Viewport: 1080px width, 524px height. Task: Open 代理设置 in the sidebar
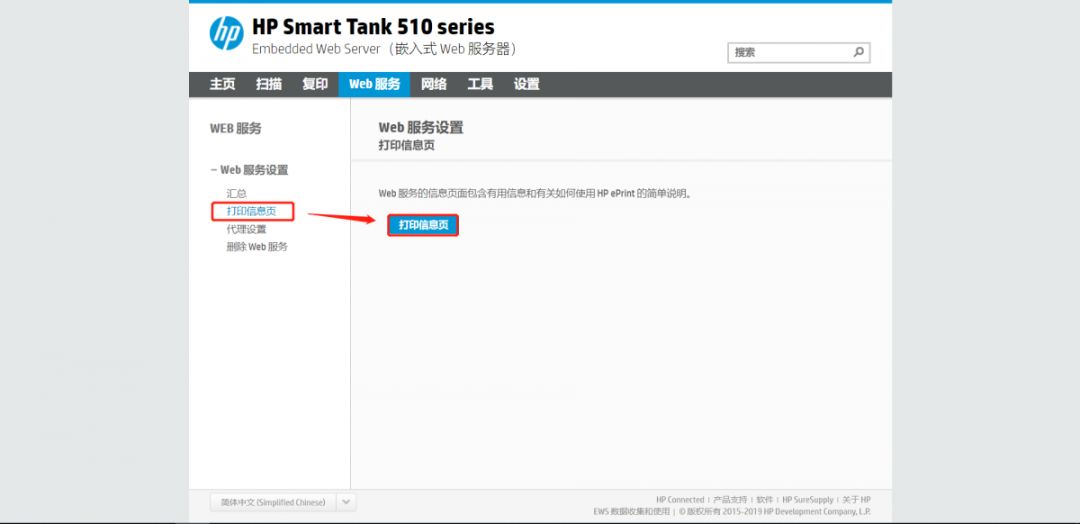[x=246, y=229]
